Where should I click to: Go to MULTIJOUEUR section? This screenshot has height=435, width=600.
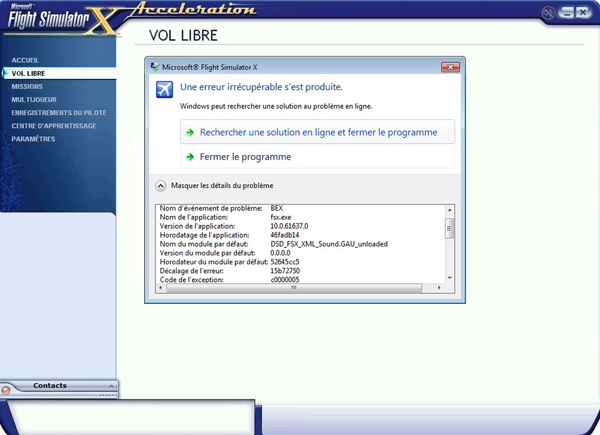tap(34, 99)
